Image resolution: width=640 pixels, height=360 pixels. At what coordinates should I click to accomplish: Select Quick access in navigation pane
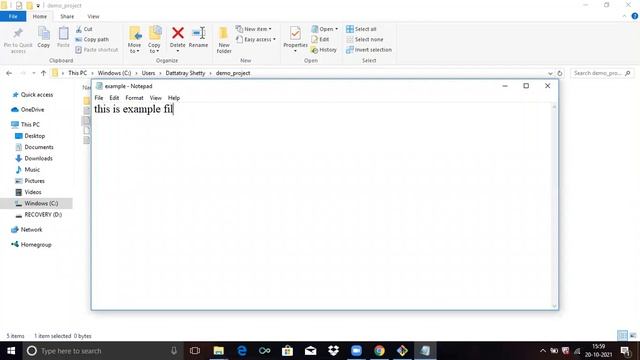[37, 95]
